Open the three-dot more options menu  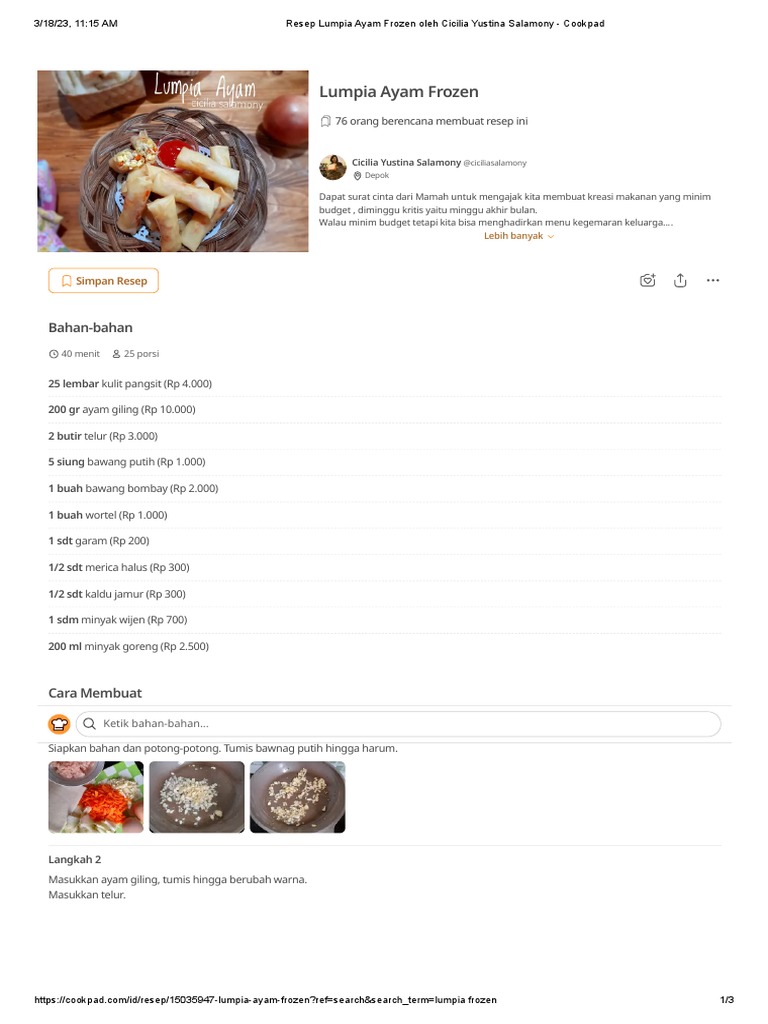pyautogui.click(x=712, y=281)
